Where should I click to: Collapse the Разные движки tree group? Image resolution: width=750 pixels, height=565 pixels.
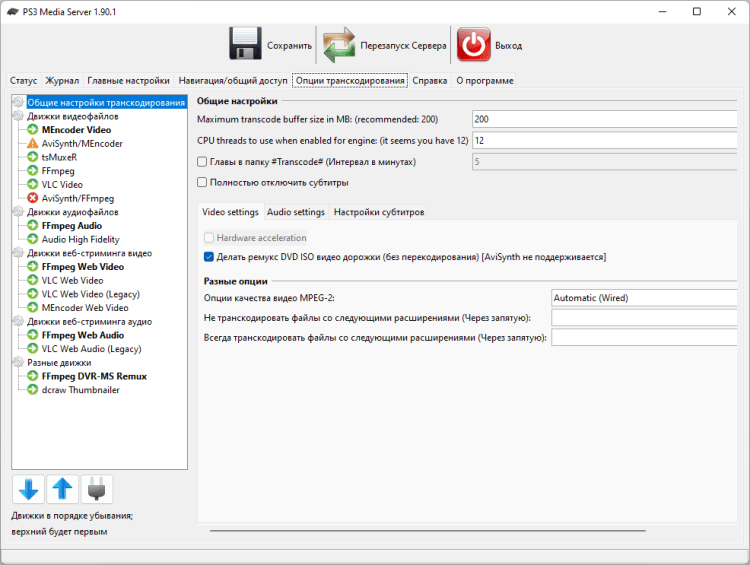(19, 363)
